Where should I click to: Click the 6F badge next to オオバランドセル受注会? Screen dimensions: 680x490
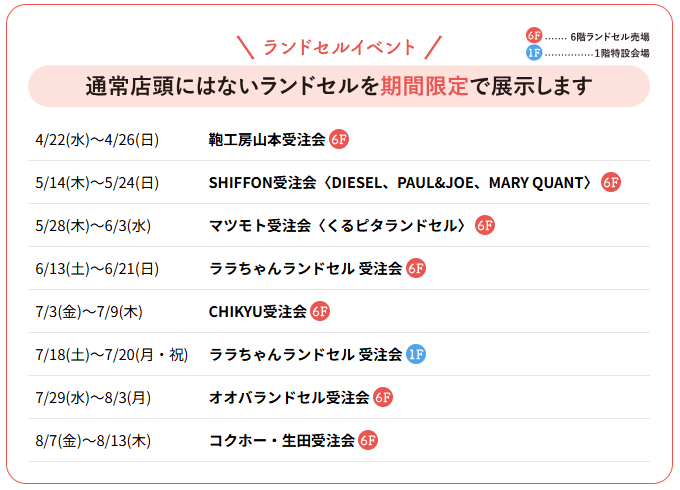tap(383, 397)
